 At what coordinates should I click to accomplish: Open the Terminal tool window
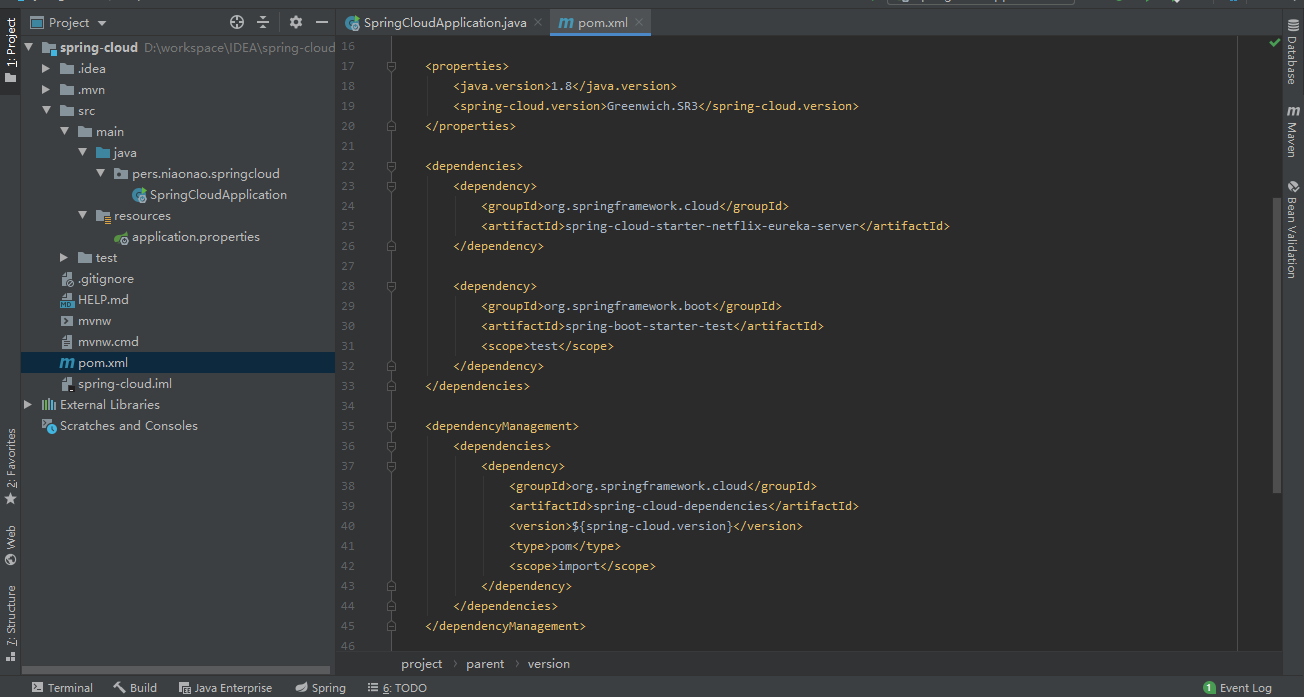pyautogui.click(x=62, y=687)
